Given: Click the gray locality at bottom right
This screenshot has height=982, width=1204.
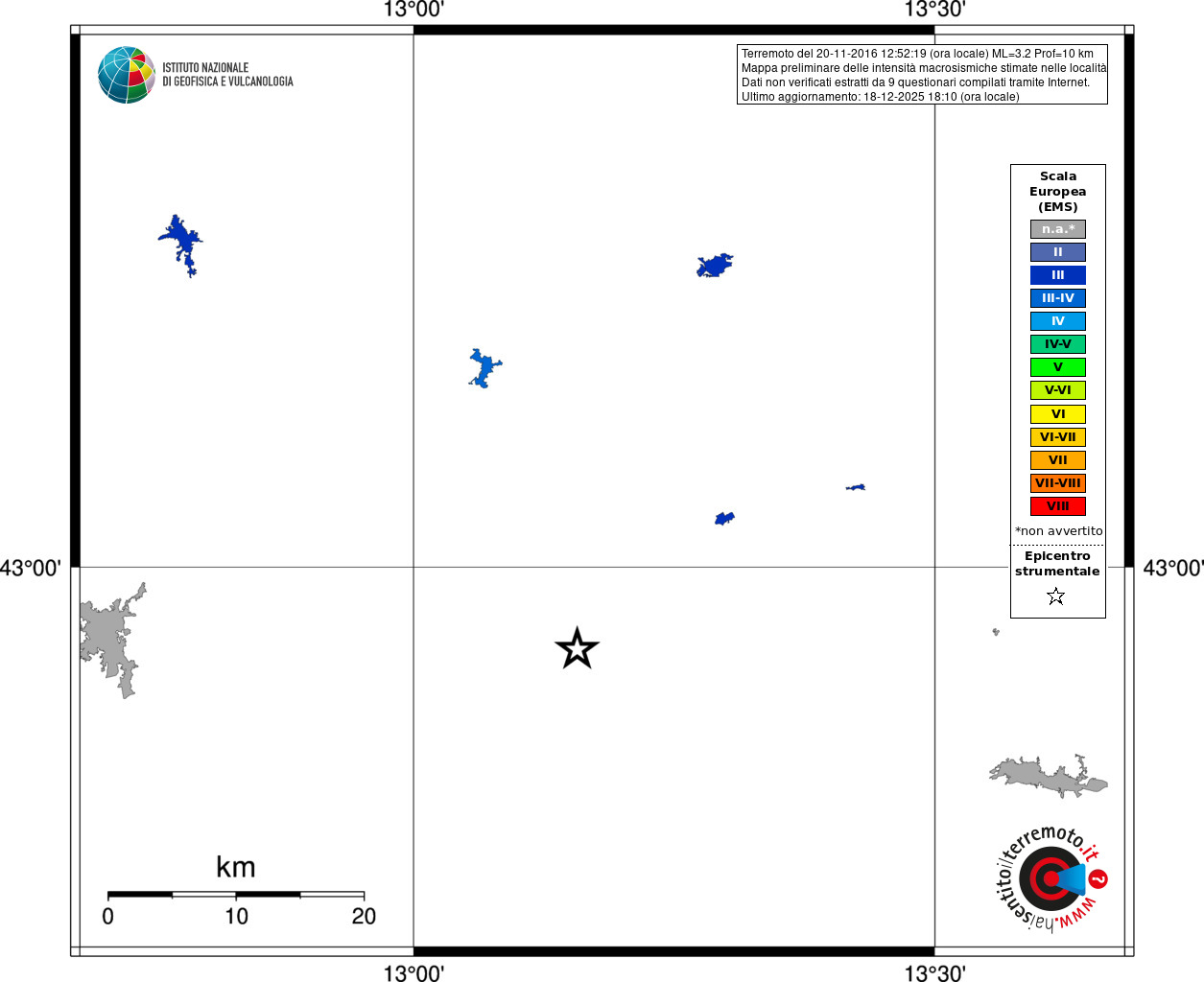Looking at the screenshot, I should tap(1048, 777).
